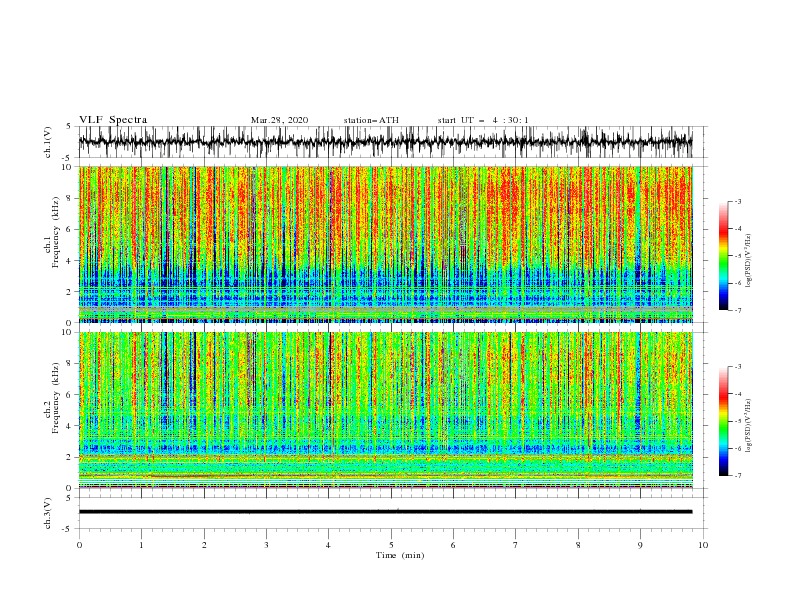Click inside the ch.2 spectrogram panel
792x612 pixels.
point(386,410)
